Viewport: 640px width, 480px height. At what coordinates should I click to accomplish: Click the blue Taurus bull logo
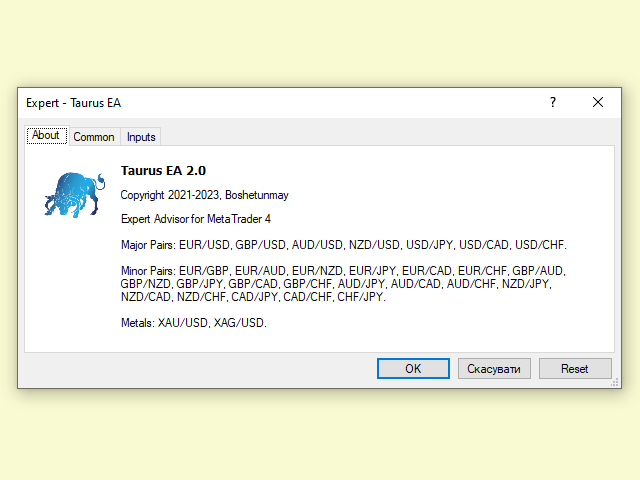tap(75, 194)
